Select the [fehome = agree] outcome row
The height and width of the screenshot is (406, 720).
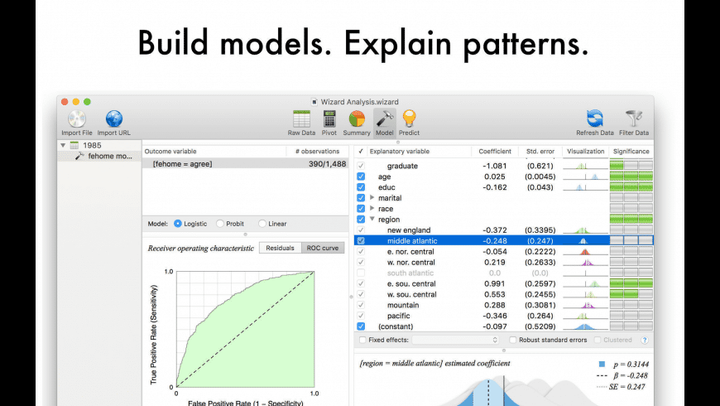[246, 164]
